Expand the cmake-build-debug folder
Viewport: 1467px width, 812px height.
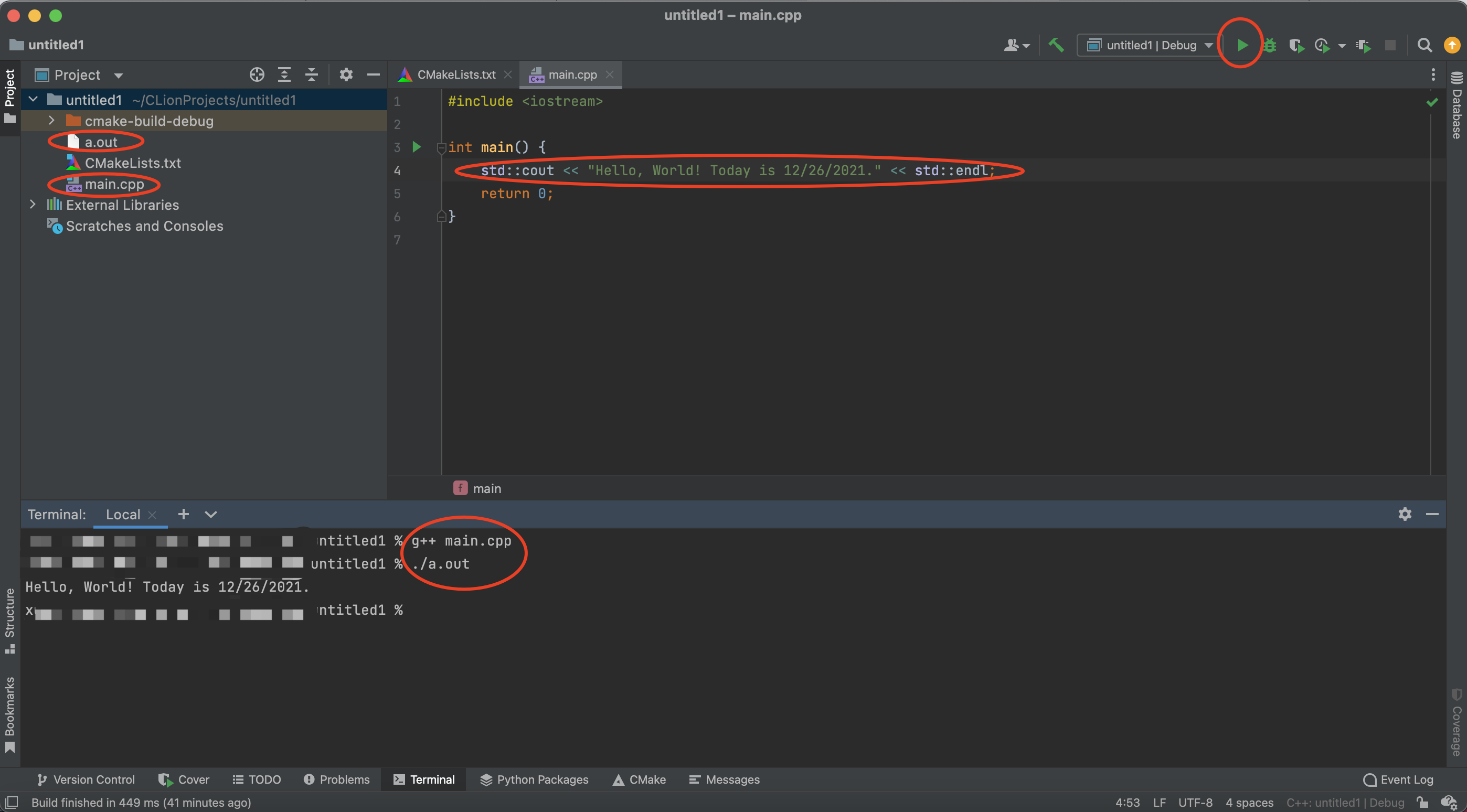point(51,120)
